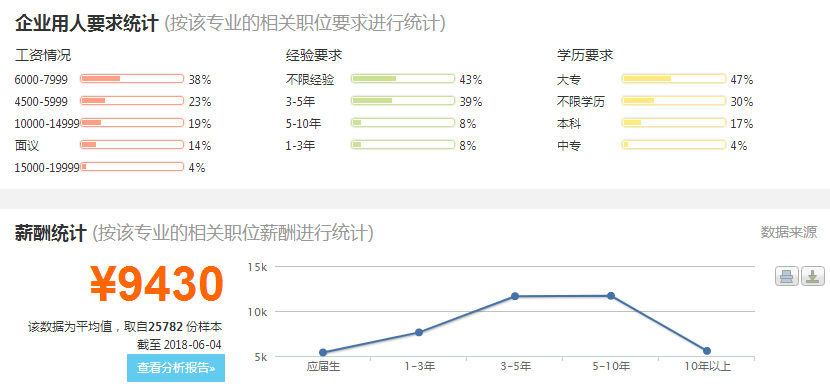Click the 10k axis label
The image size is (830, 392).
tap(258, 312)
